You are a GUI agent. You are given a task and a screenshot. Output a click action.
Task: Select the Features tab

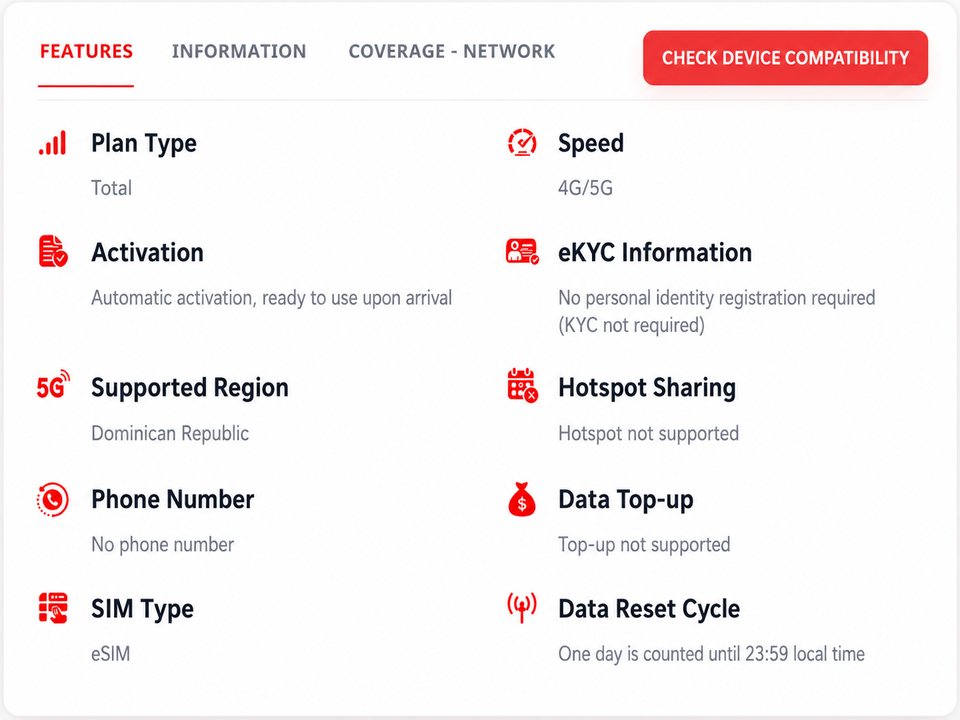pos(86,51)
